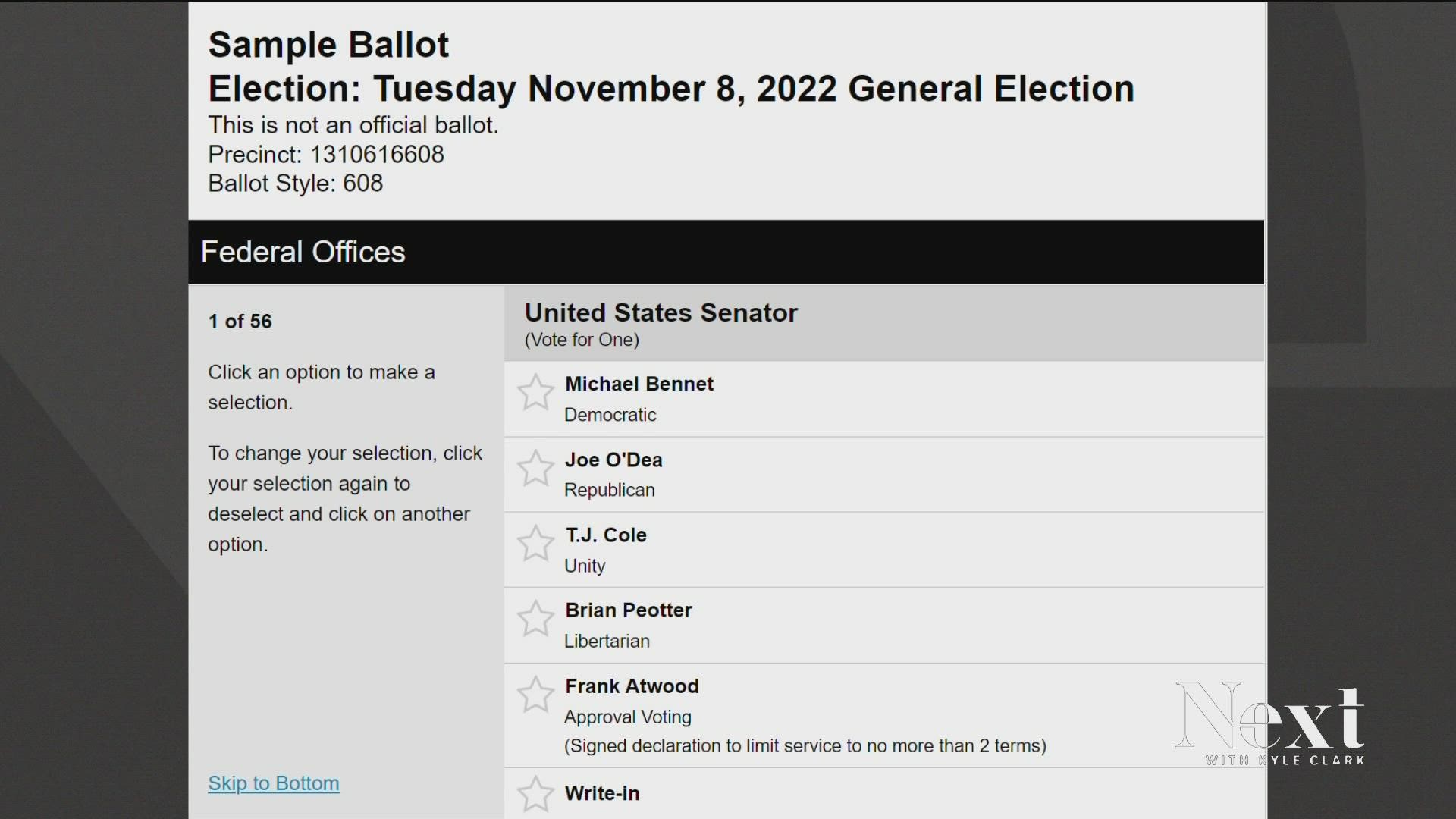Click the '1 of 56' contest counter

pyautogui.click(x=240, y=322)
